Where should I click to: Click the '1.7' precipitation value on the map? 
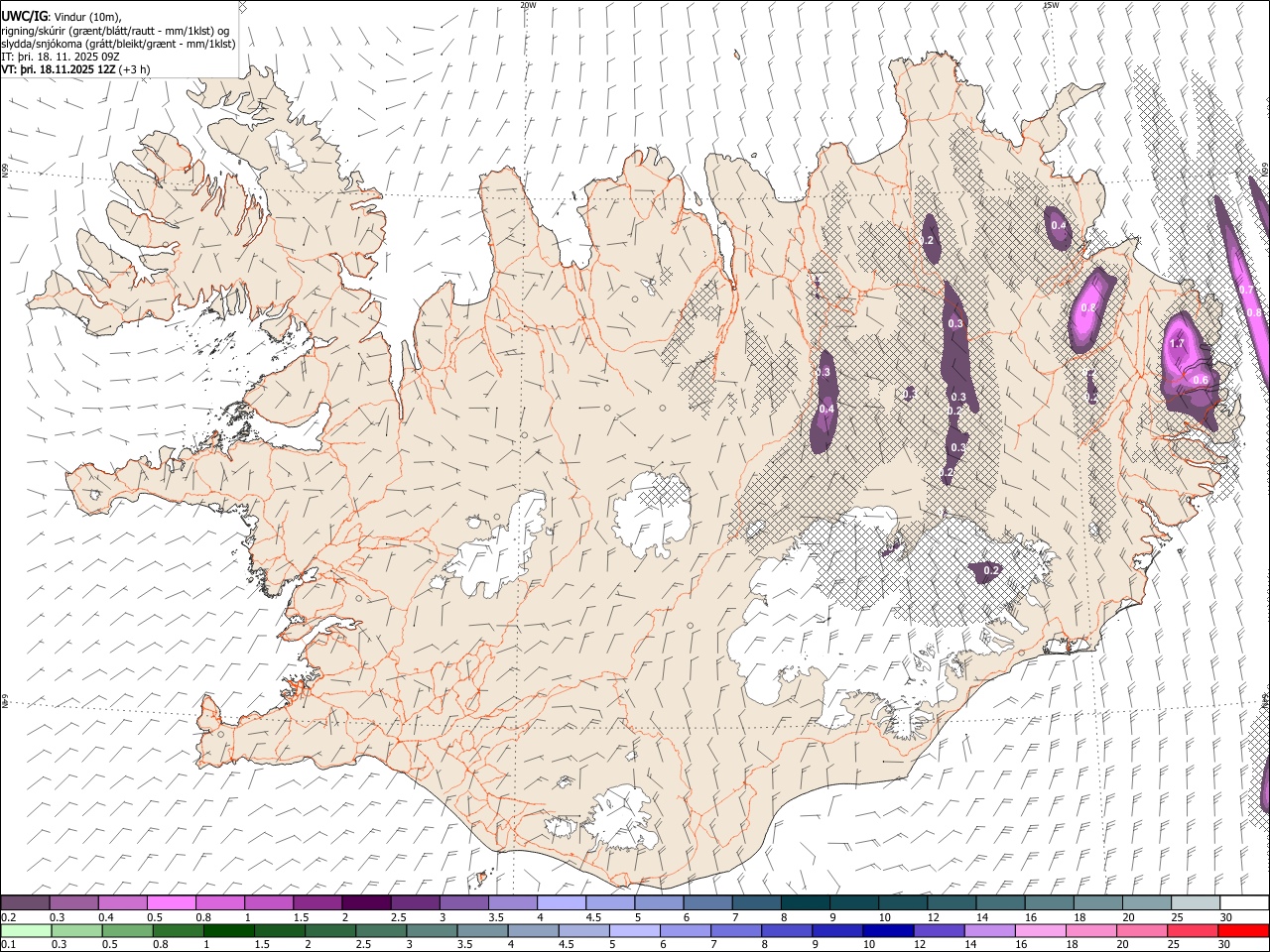tap(1178, 343)
